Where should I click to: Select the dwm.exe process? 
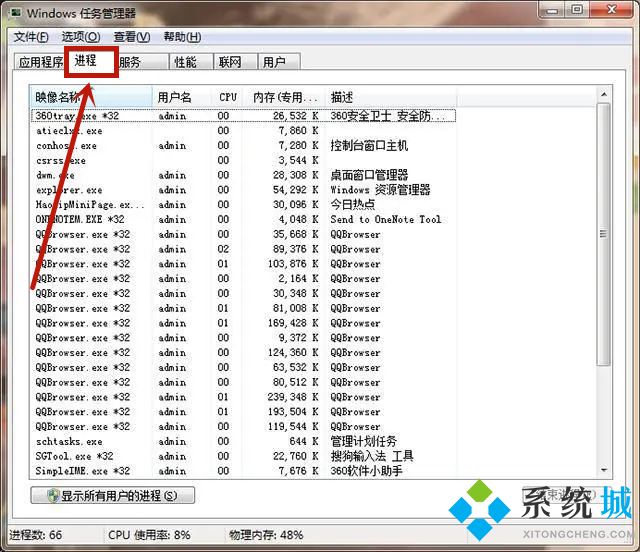tap(243, 175)
